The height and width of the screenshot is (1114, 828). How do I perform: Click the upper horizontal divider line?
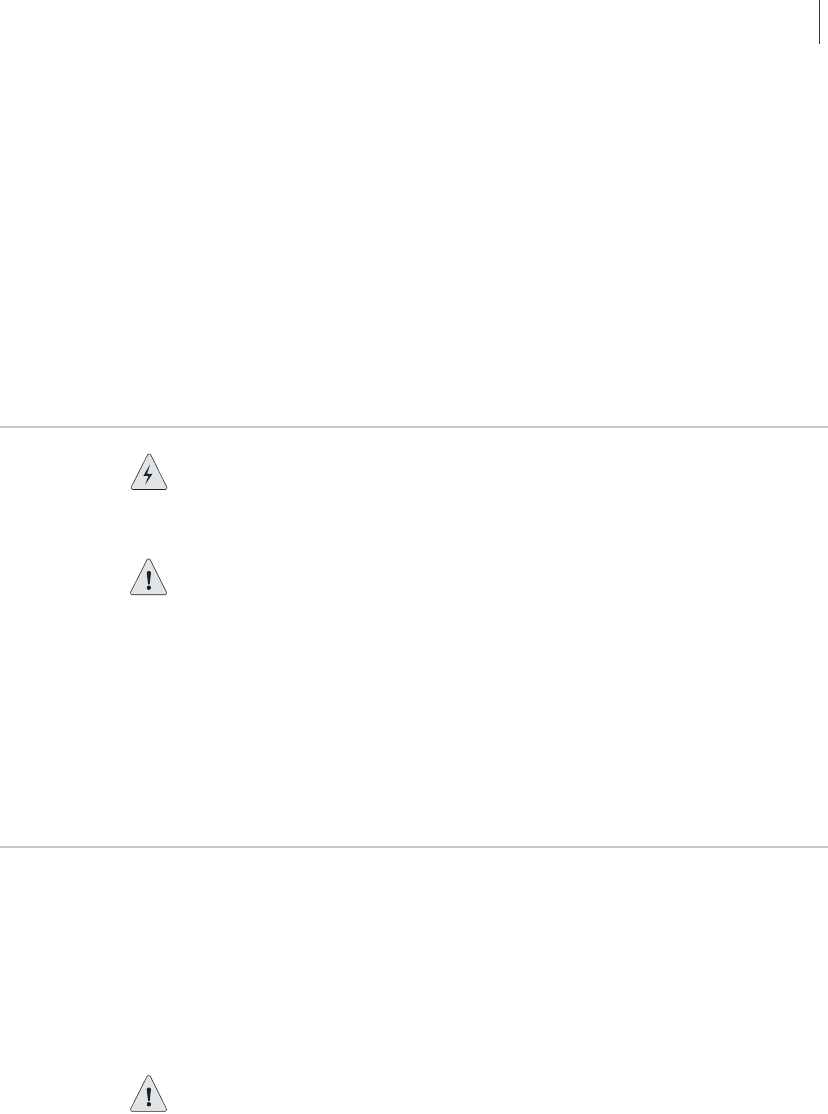tap(414, 427)
